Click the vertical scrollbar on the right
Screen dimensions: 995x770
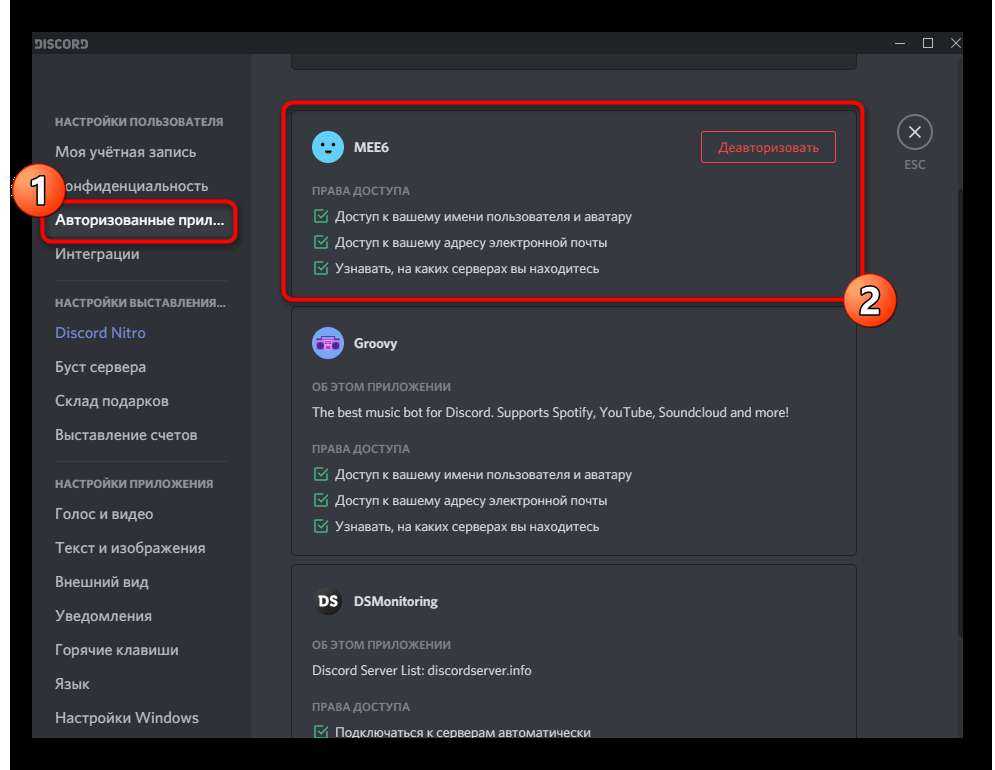[x=959, y=413]
